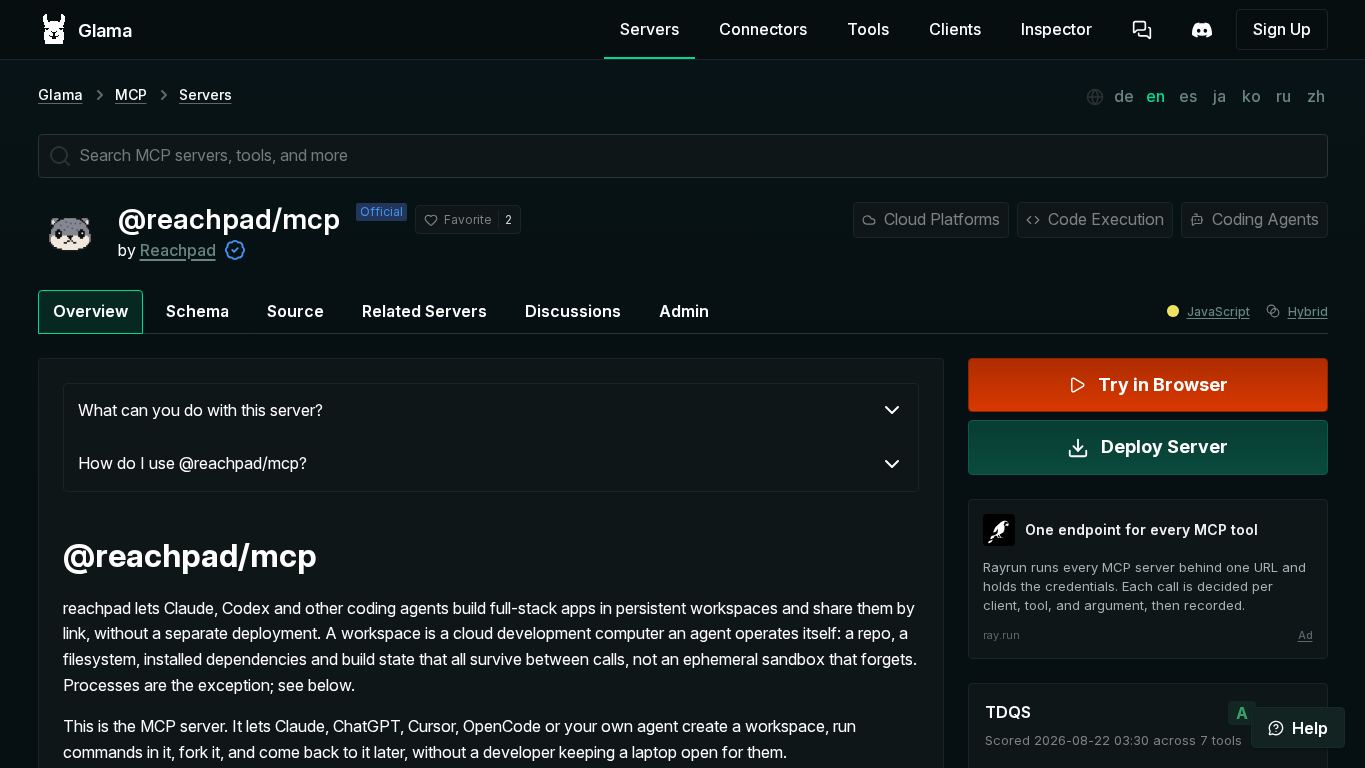Switch to the Source tab
Screen dimensions: 1365x768
(x=295, y=312)
